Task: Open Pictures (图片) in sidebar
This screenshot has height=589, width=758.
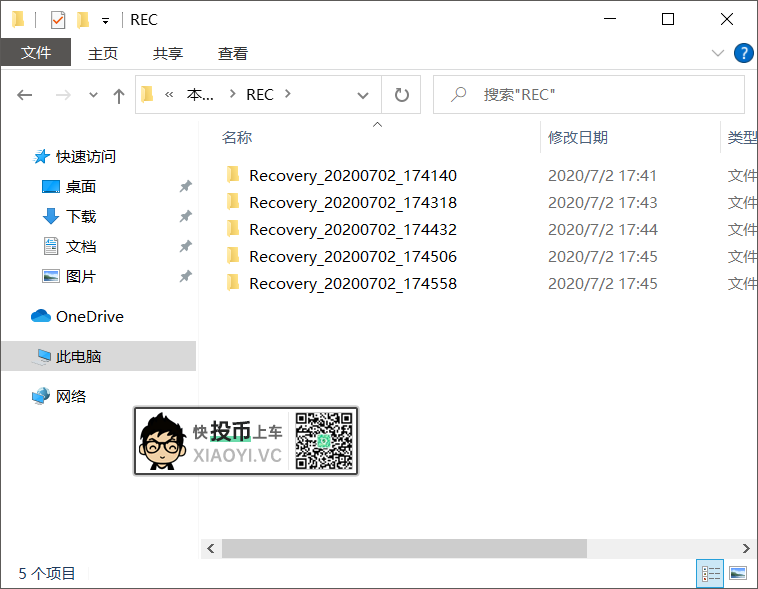Action: (x=80, y=277)
